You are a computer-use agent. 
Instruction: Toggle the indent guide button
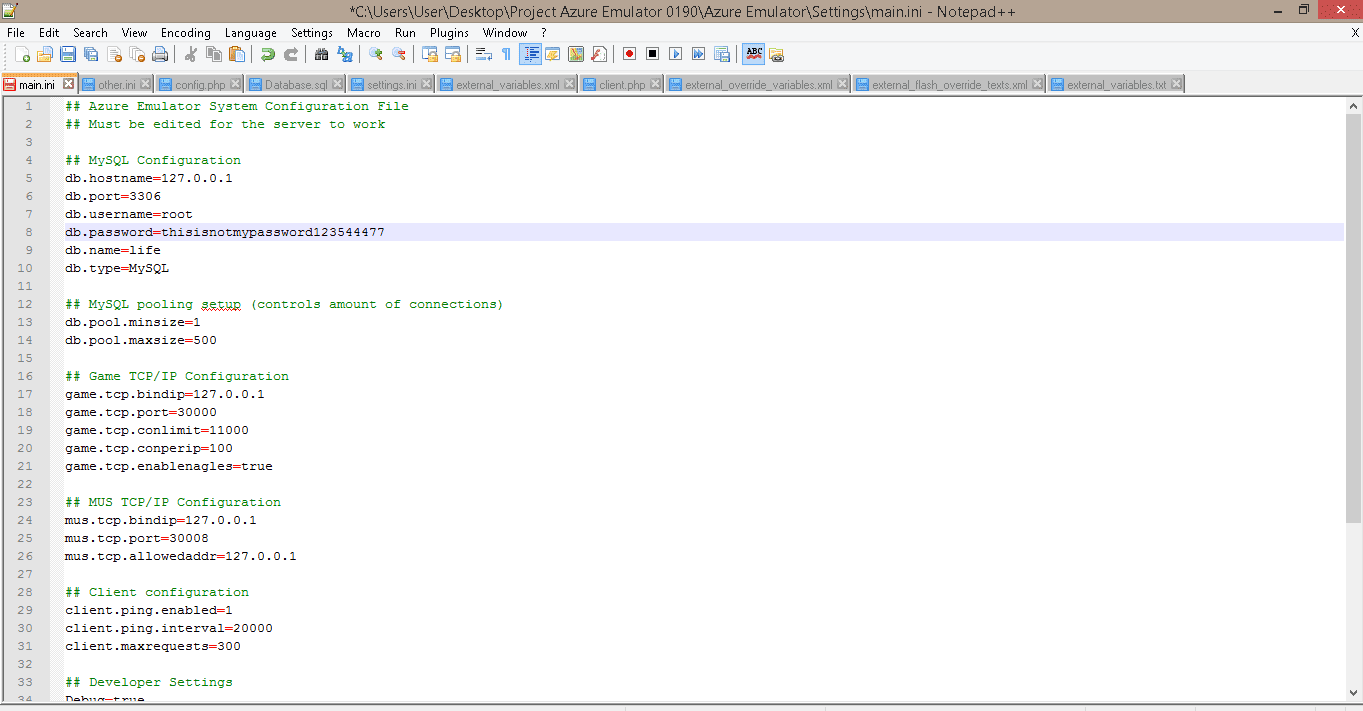click(530, 54)
